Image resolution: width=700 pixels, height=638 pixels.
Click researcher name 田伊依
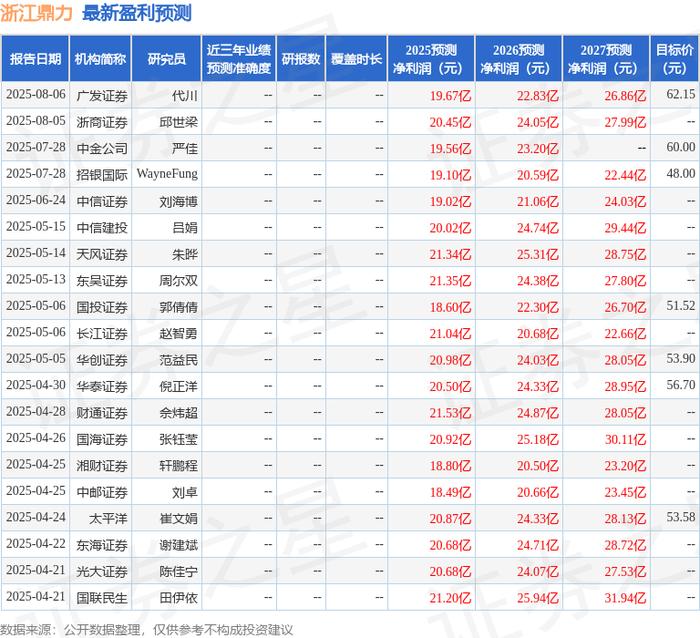point(179,597)
